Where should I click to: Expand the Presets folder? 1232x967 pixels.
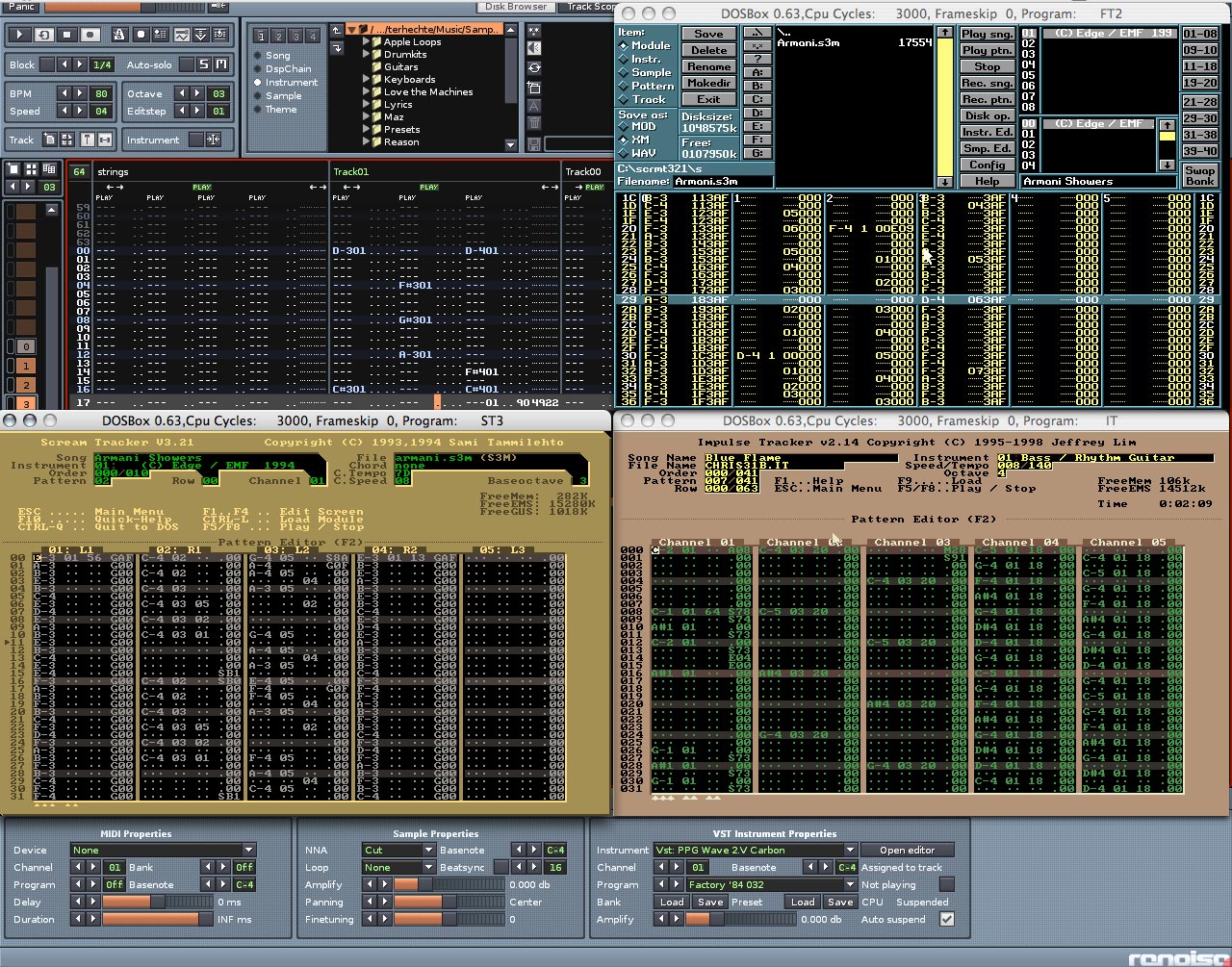[x=366, y=129]
